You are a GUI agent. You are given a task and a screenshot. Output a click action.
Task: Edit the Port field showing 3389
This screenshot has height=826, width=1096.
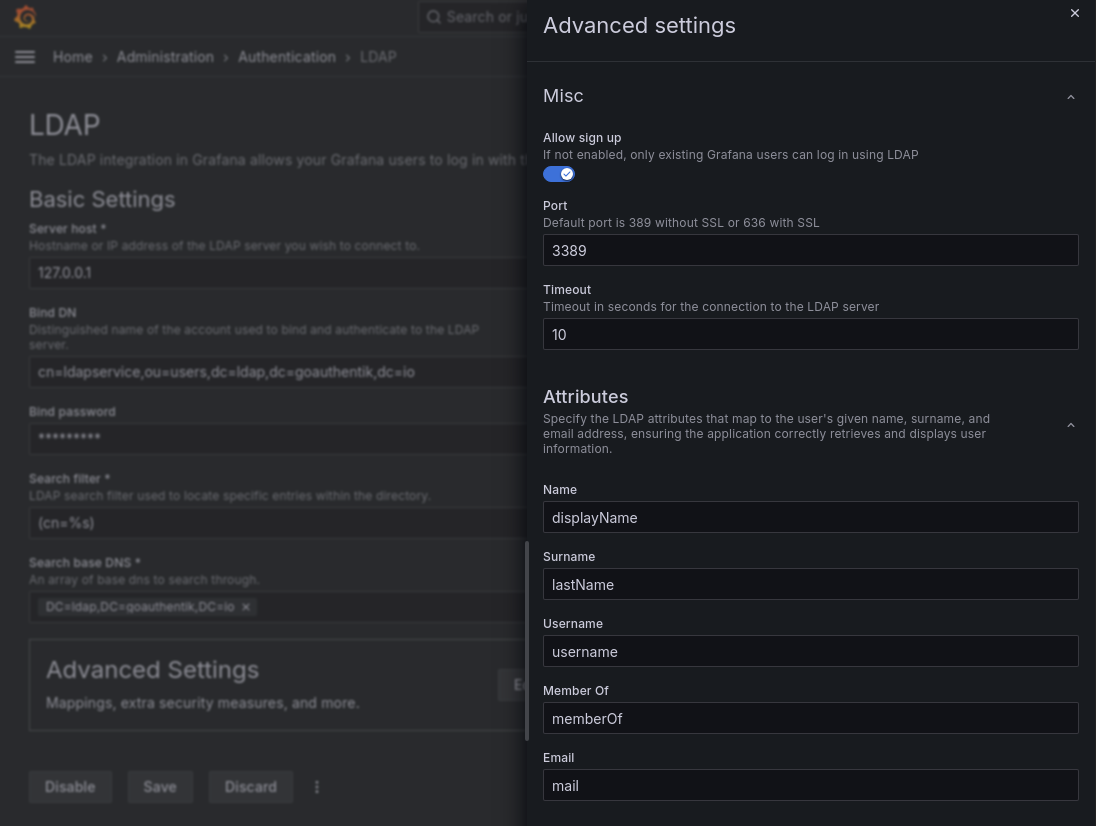(811, 250)
